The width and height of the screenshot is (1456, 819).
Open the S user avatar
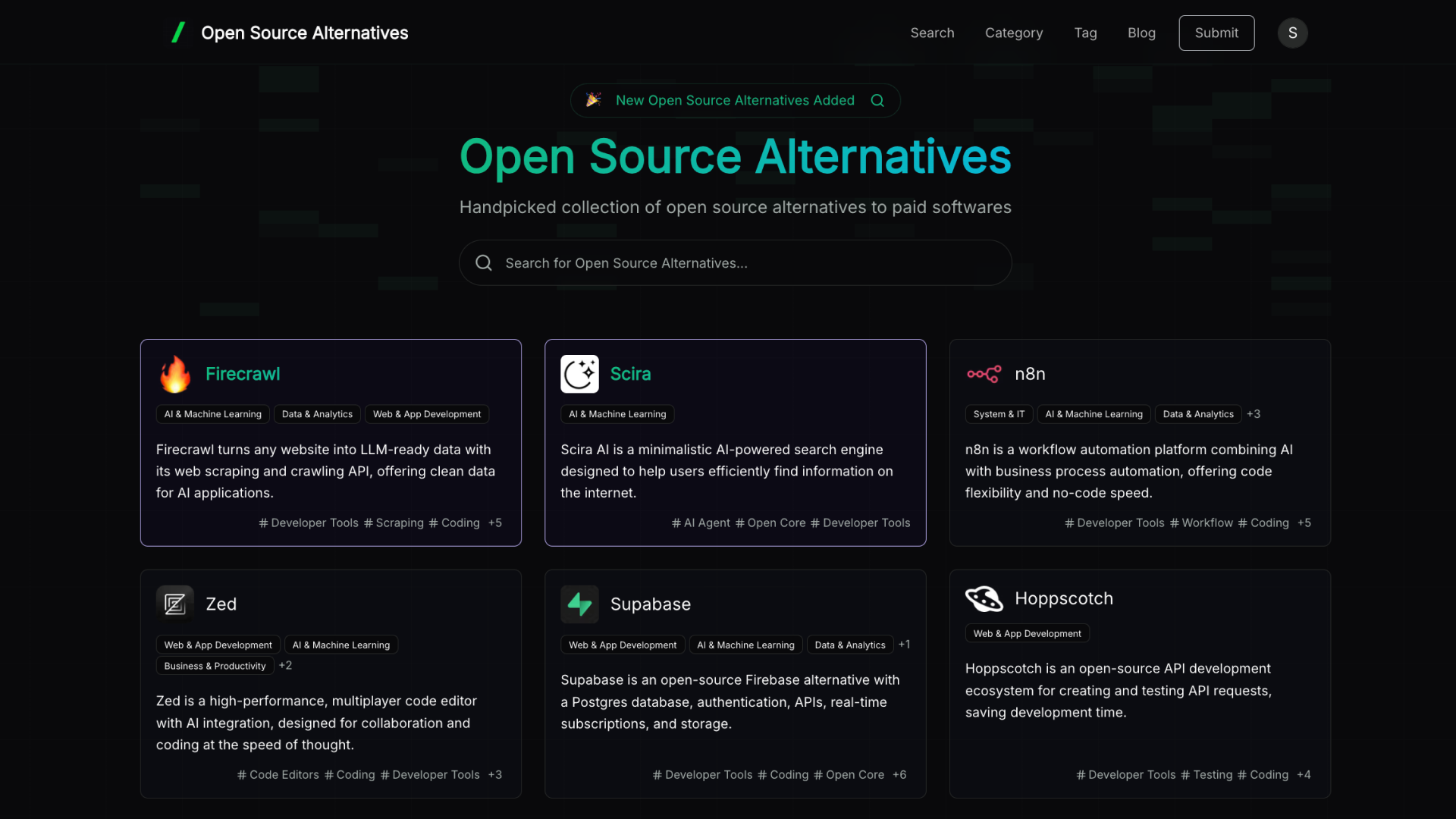pos(1292,33)
